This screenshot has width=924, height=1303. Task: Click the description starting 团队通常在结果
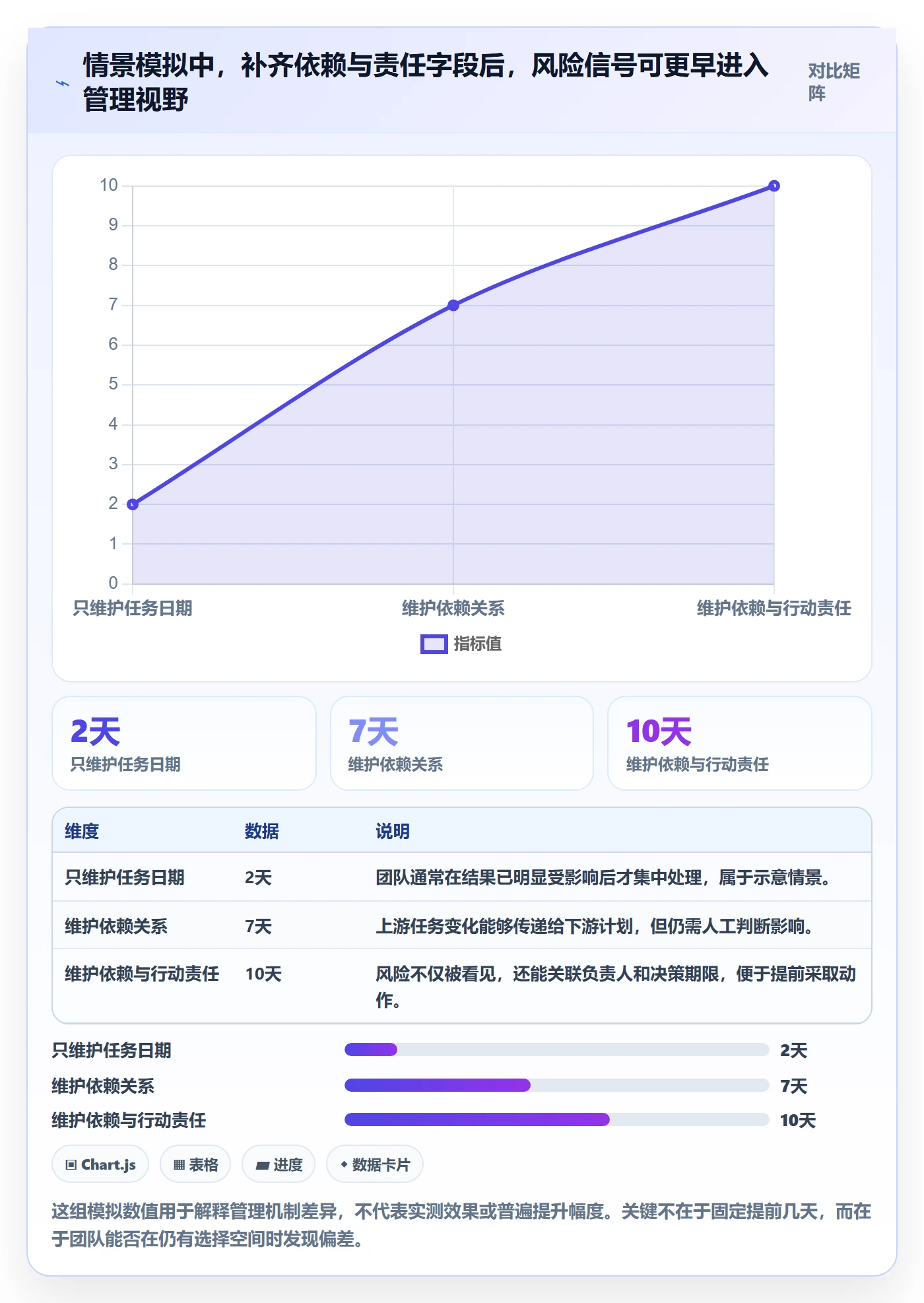point(604,878)
